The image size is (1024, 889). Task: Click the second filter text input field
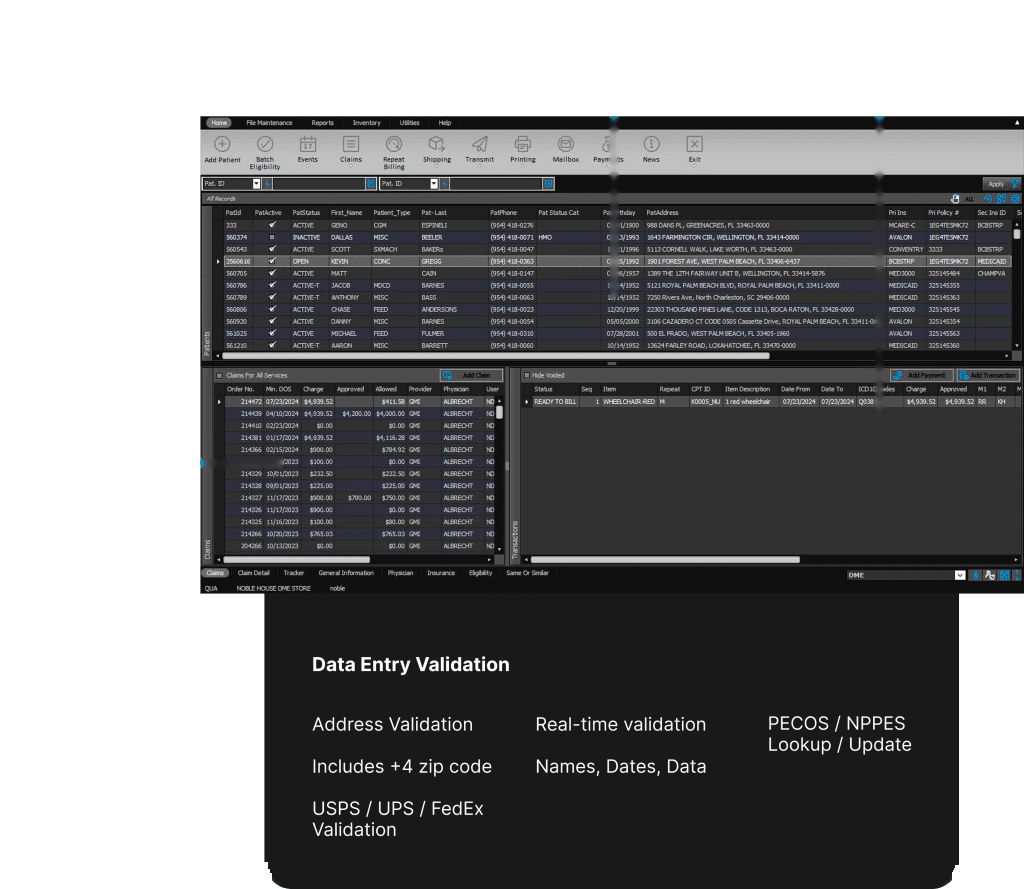pos(496,184)
